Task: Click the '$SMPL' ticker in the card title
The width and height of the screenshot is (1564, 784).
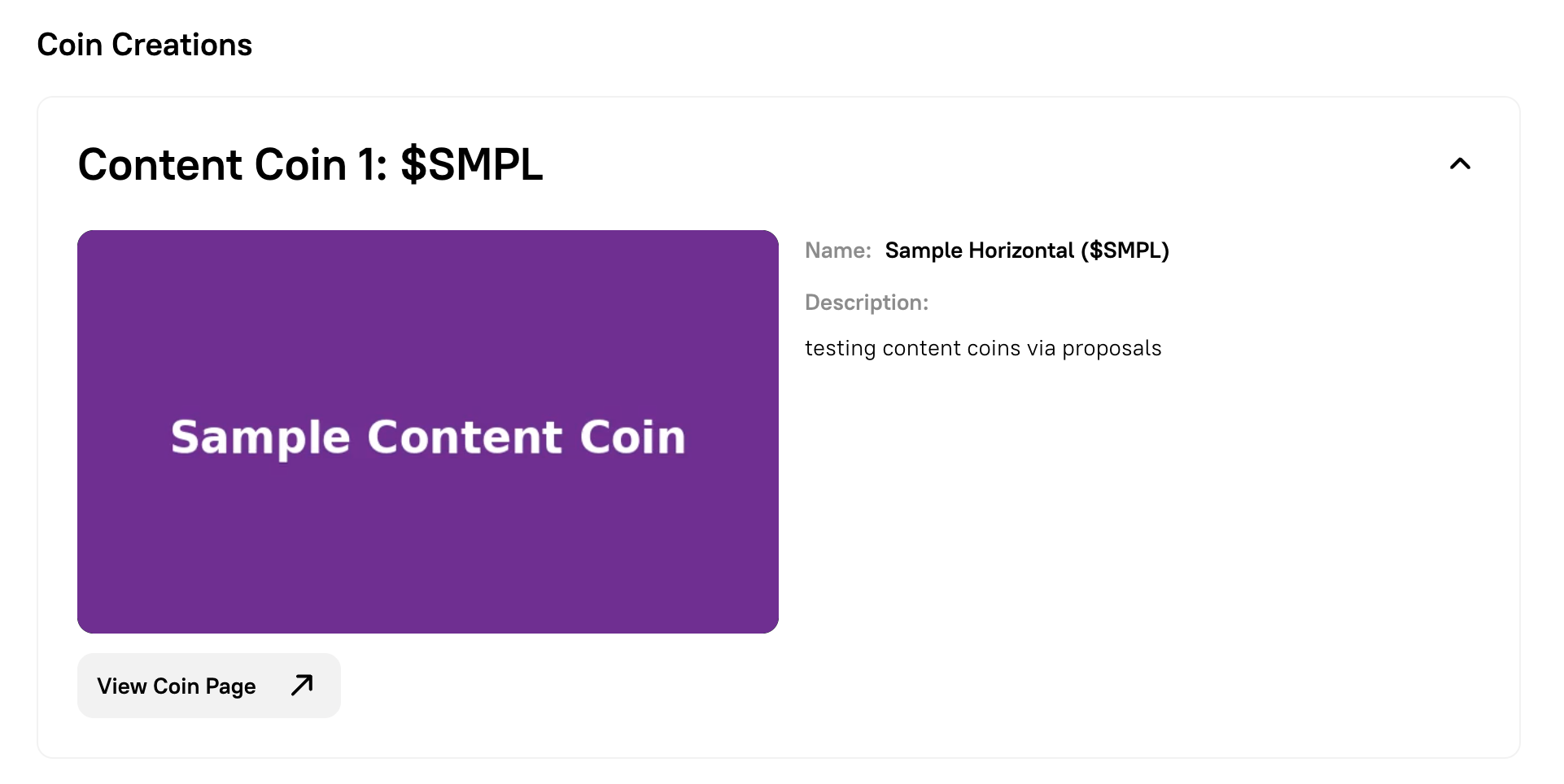Action: point(472,165)
